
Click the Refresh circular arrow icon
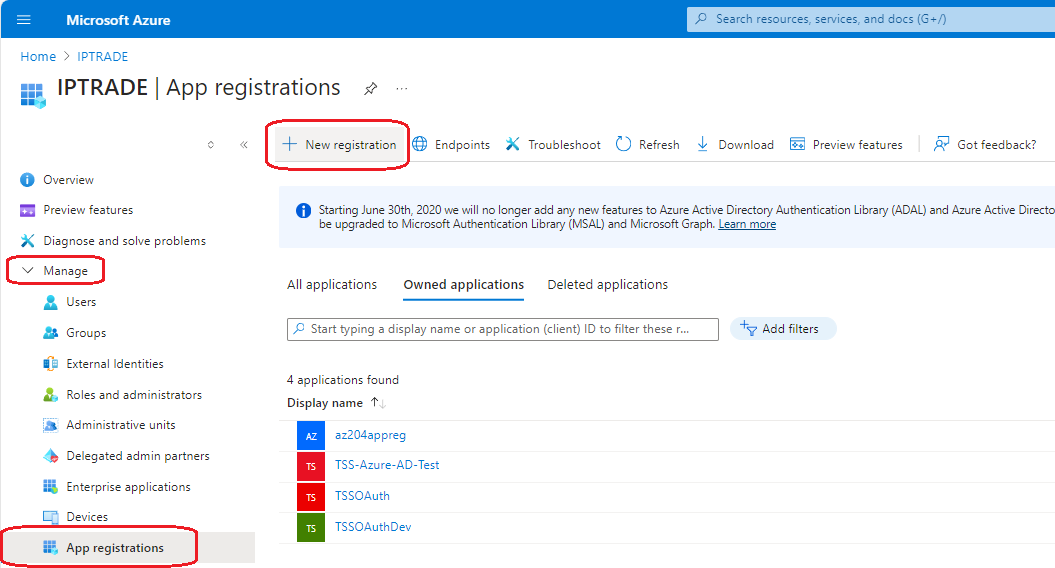pyautogui.click(x=624, y=144)
